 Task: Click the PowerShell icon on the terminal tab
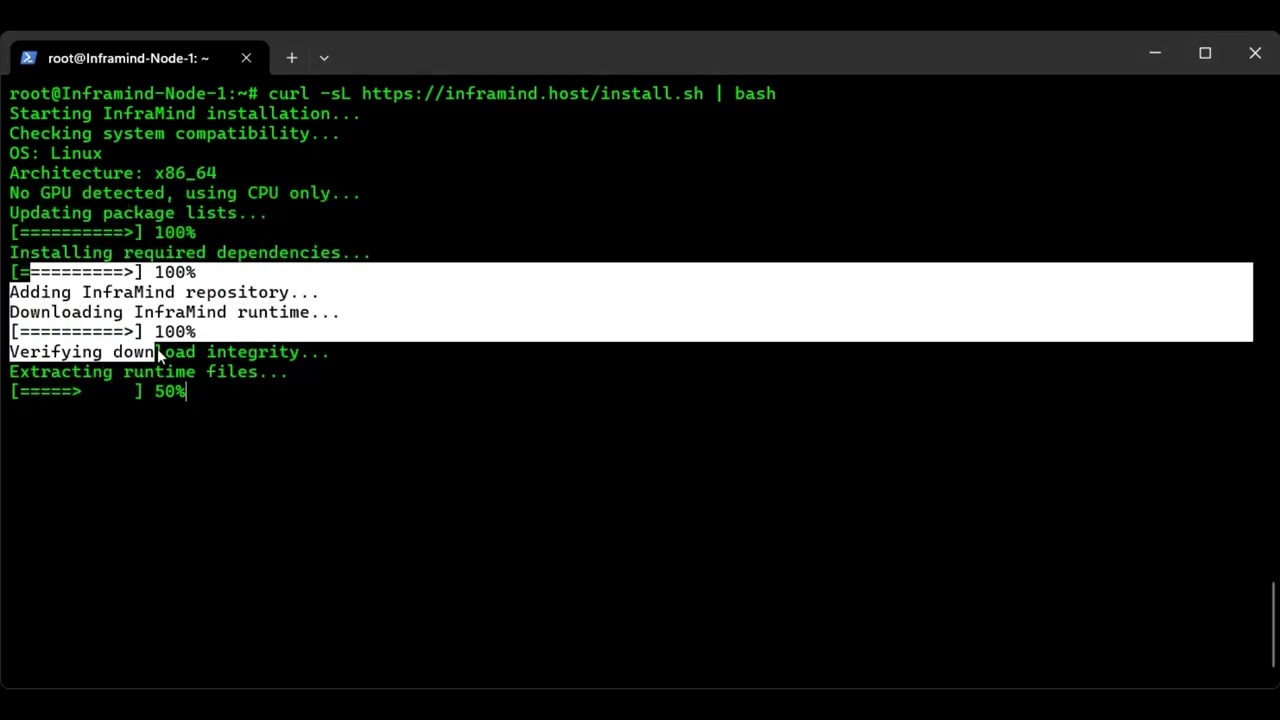[29, 58]
